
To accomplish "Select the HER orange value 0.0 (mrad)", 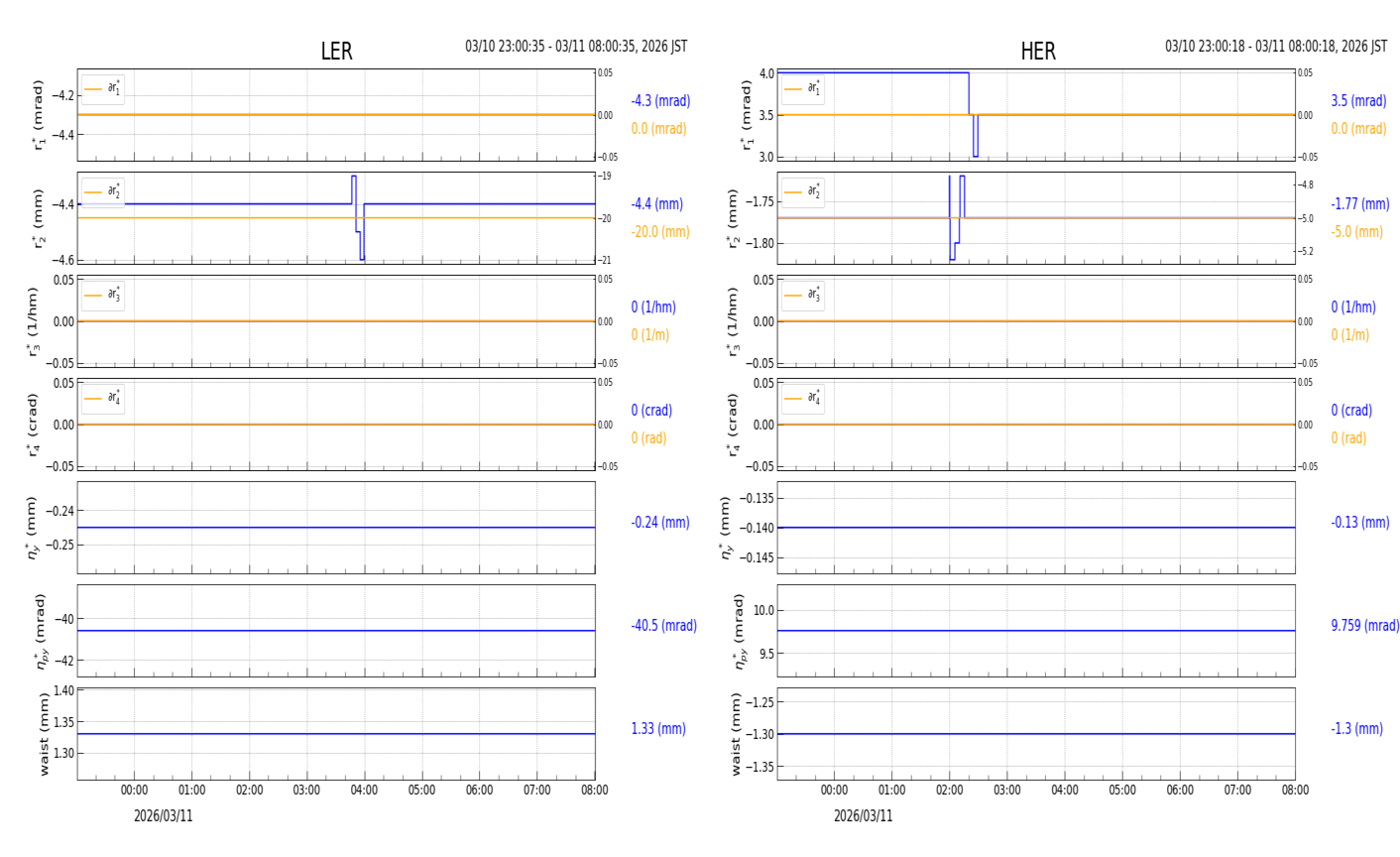I will pos(1358,129).
